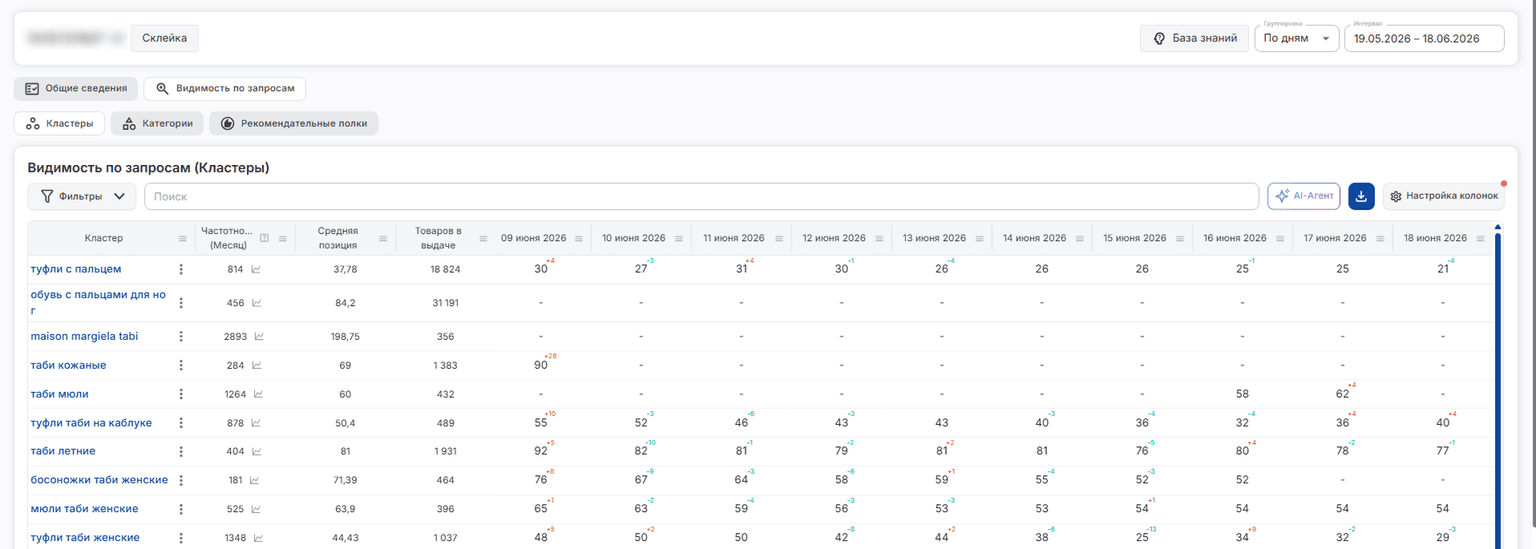
Task: Open the туфли таби на каблуке cluster link
Action: (x=91, y=423)
